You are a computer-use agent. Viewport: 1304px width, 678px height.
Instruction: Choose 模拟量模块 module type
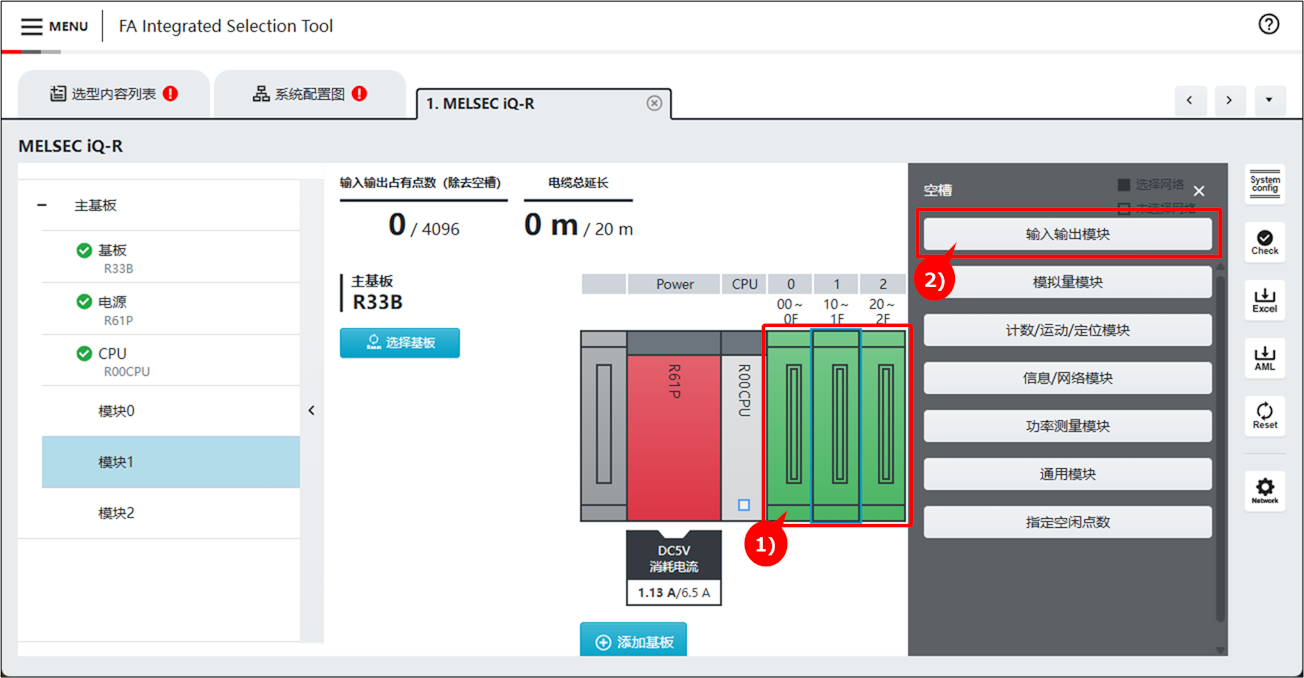point(1067,282)
